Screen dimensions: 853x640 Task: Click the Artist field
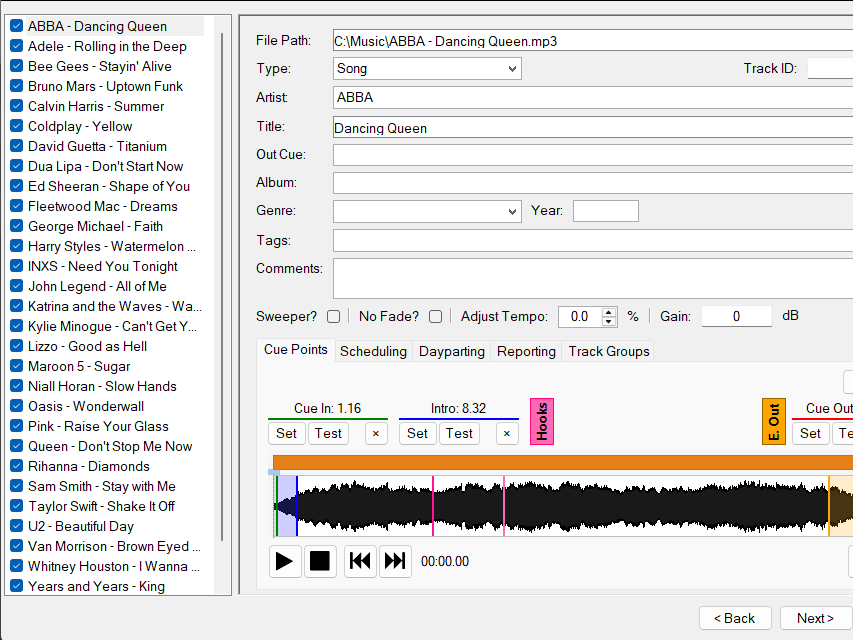592,97
